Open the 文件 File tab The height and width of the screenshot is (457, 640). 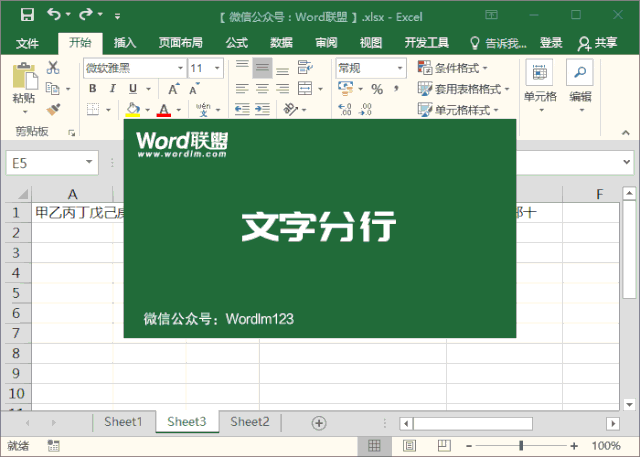click(27, 43)
